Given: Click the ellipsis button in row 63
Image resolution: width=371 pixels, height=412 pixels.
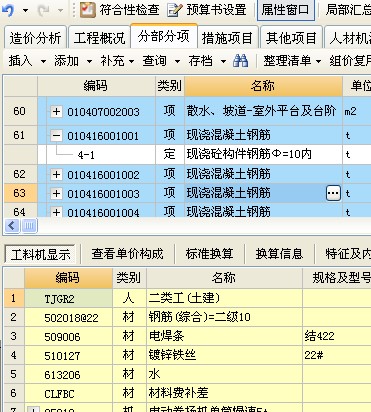Looking at the screenshot, I should coord(333,193).
